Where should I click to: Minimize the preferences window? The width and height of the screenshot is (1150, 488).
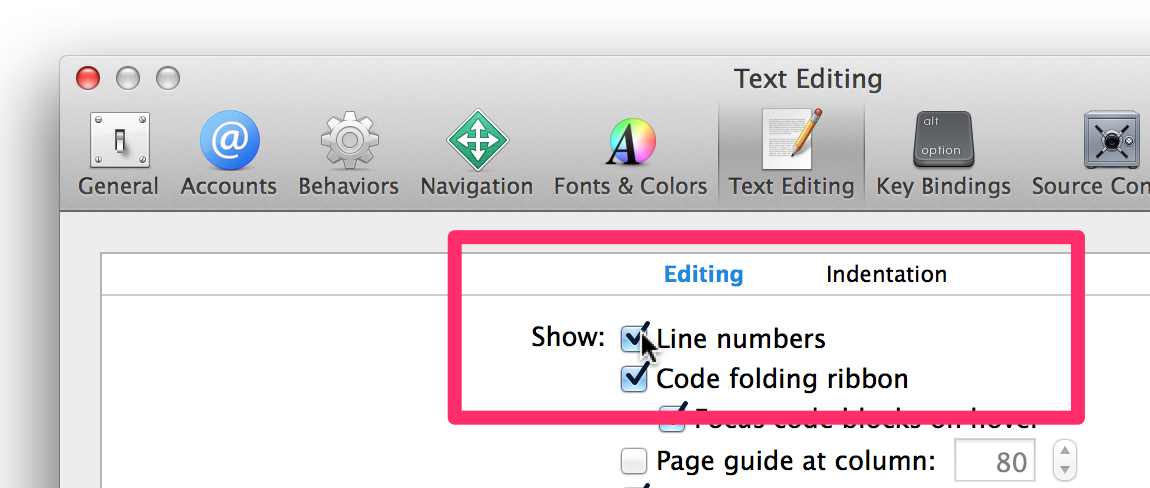tap(128, 77)
